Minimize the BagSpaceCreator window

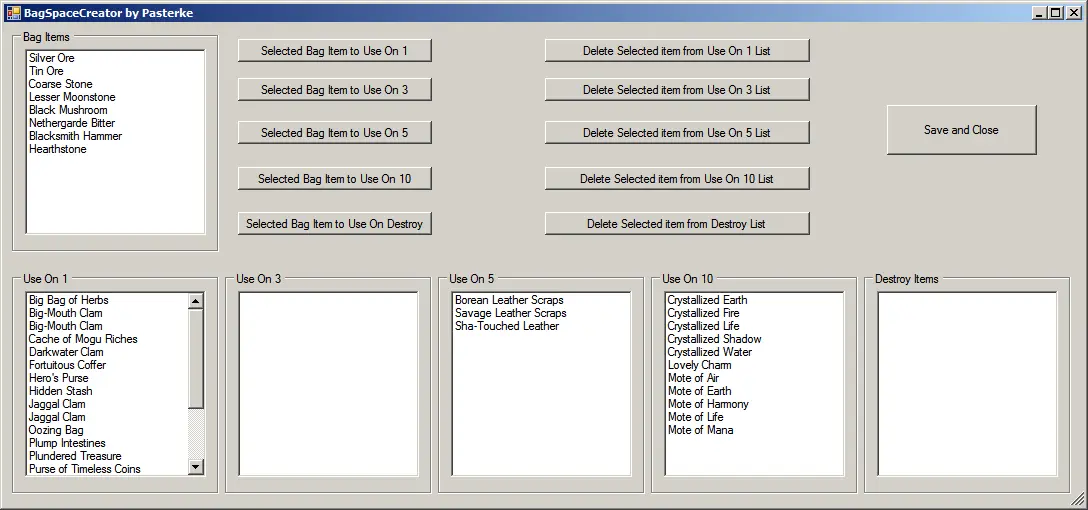pyautogui.click(x=1039, y=12)
